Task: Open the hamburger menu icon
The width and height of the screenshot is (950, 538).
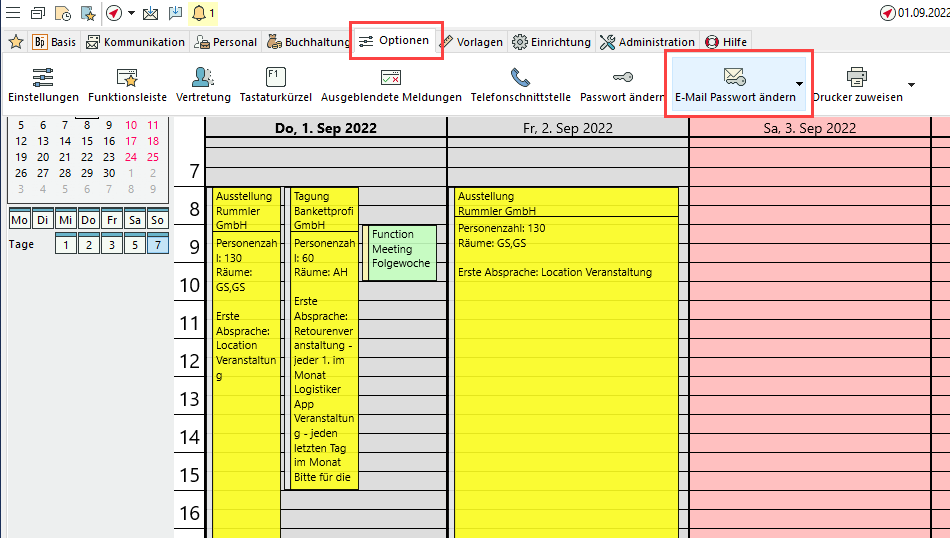Action: click(12, 13)
